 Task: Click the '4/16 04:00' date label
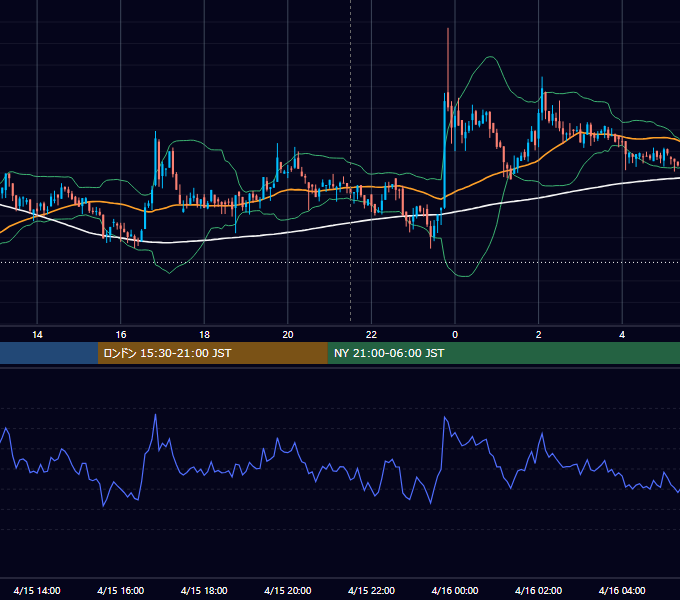pos(622,590)
